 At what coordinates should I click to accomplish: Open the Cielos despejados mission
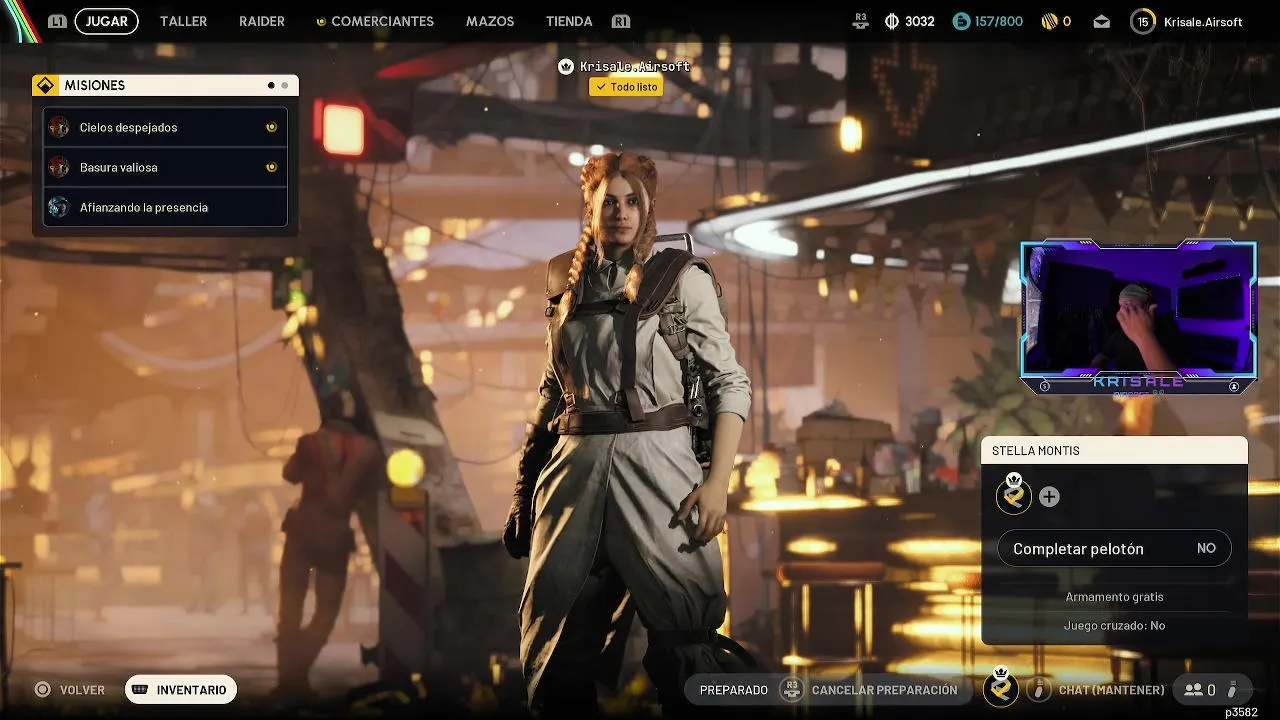click(165, 127)
